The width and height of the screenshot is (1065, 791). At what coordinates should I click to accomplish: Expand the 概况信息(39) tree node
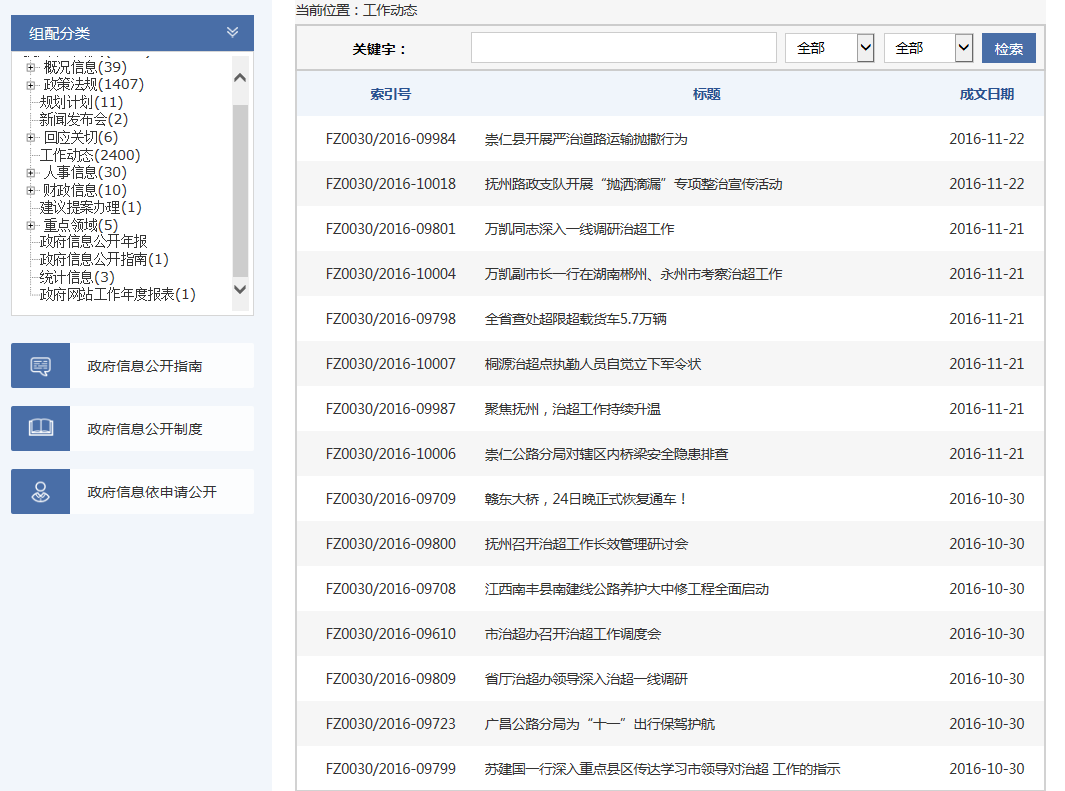31,67
